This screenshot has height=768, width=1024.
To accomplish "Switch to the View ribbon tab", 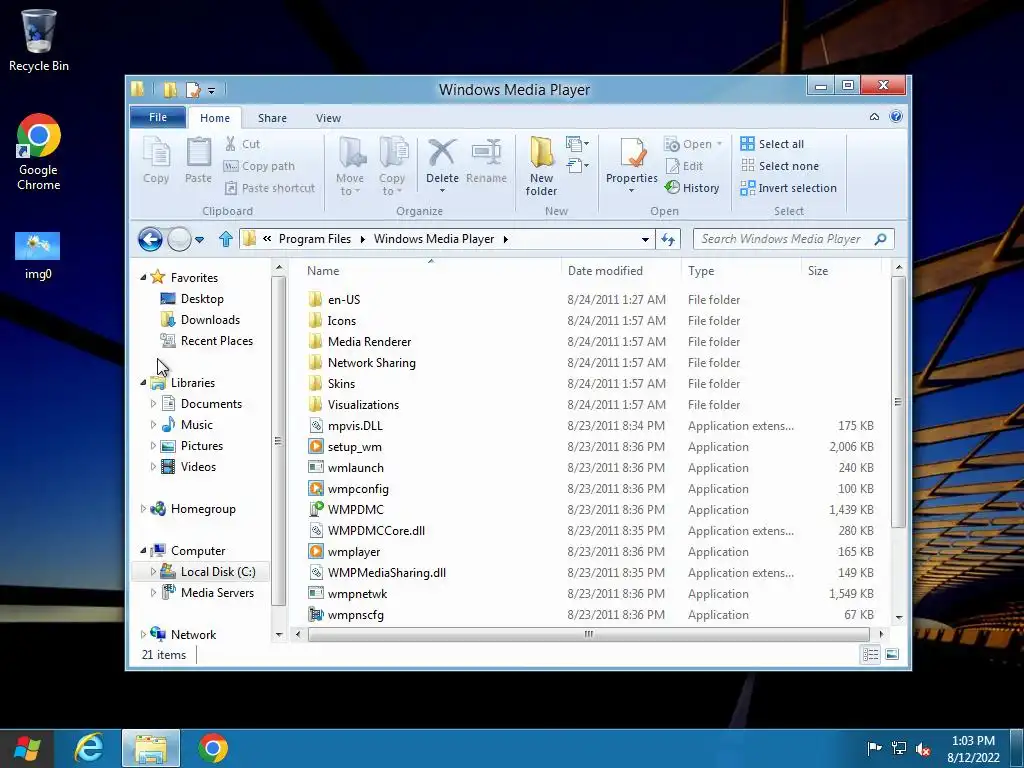I will pos(328,118).
